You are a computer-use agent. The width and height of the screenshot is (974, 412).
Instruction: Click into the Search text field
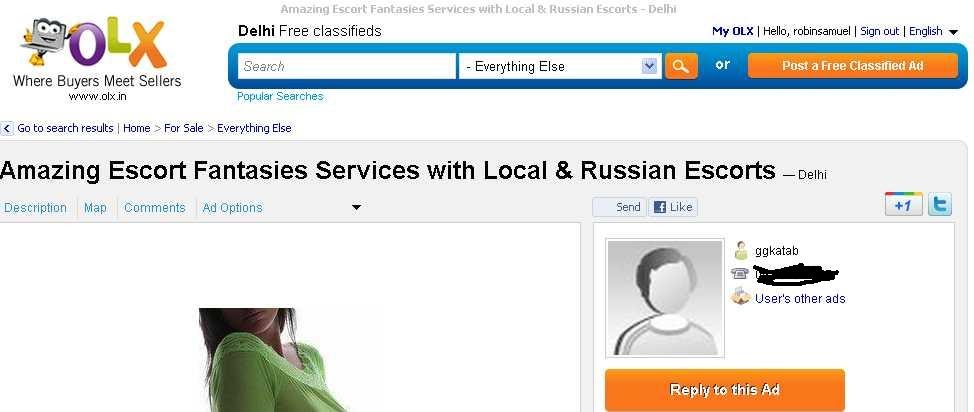347,66
